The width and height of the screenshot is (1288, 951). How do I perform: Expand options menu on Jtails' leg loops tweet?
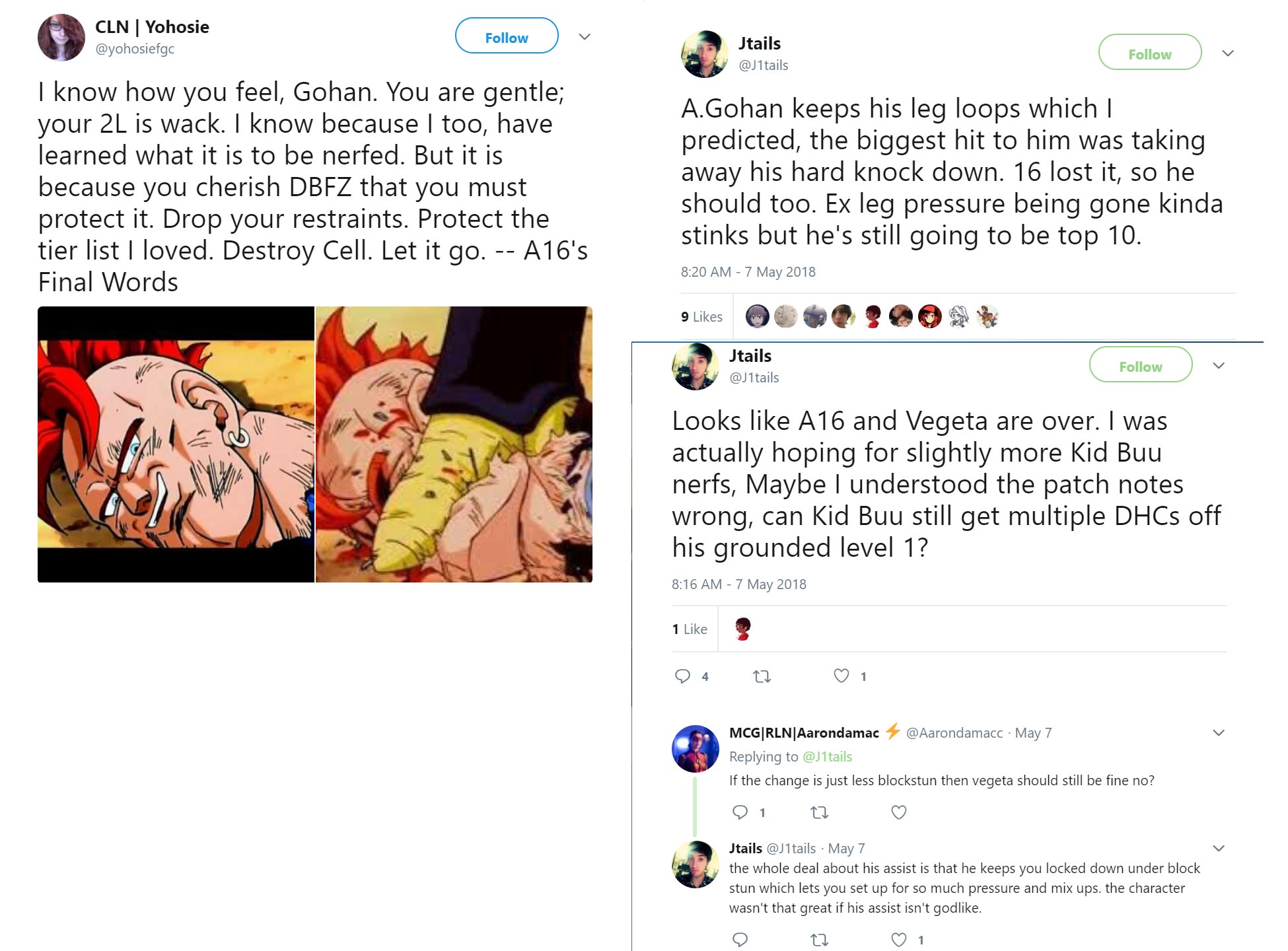pyautogui.click(x=1227, y=53)
